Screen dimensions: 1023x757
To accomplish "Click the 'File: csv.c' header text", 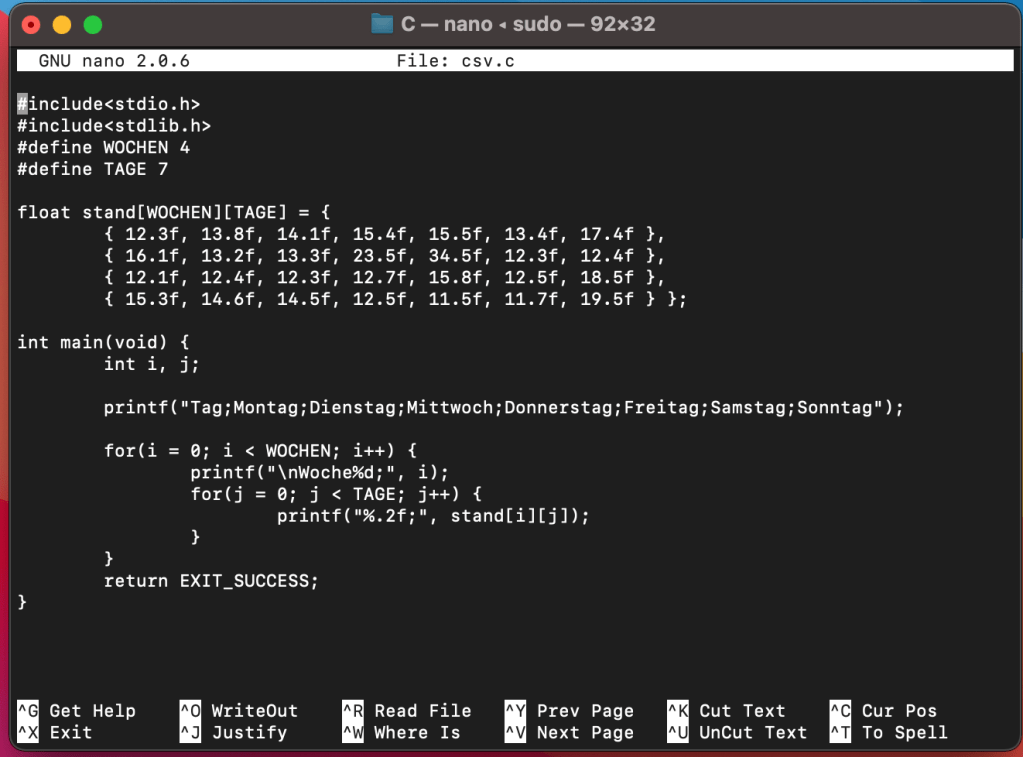I will point(456,61).
